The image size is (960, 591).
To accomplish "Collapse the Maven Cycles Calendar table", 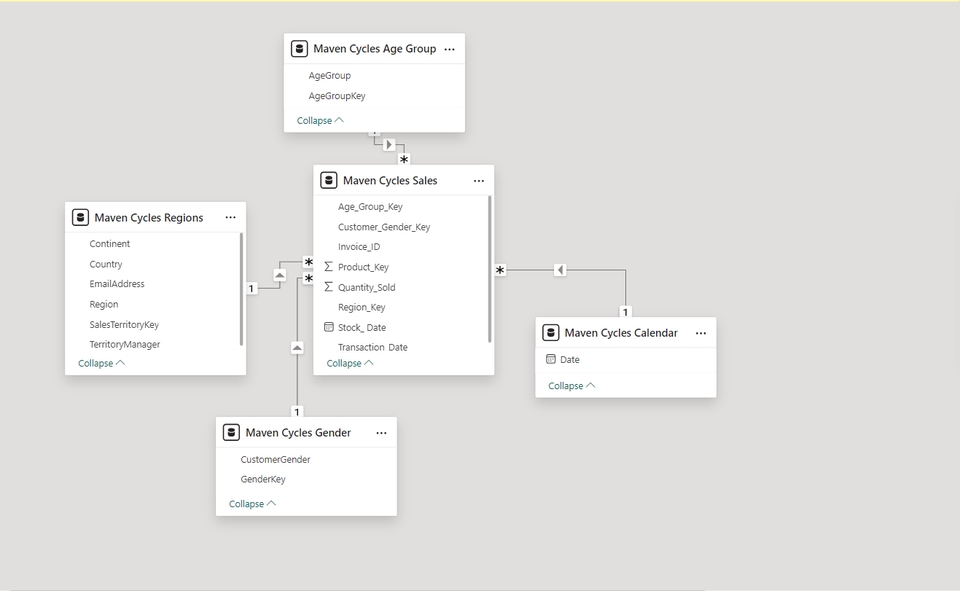I will pos(571,385).
